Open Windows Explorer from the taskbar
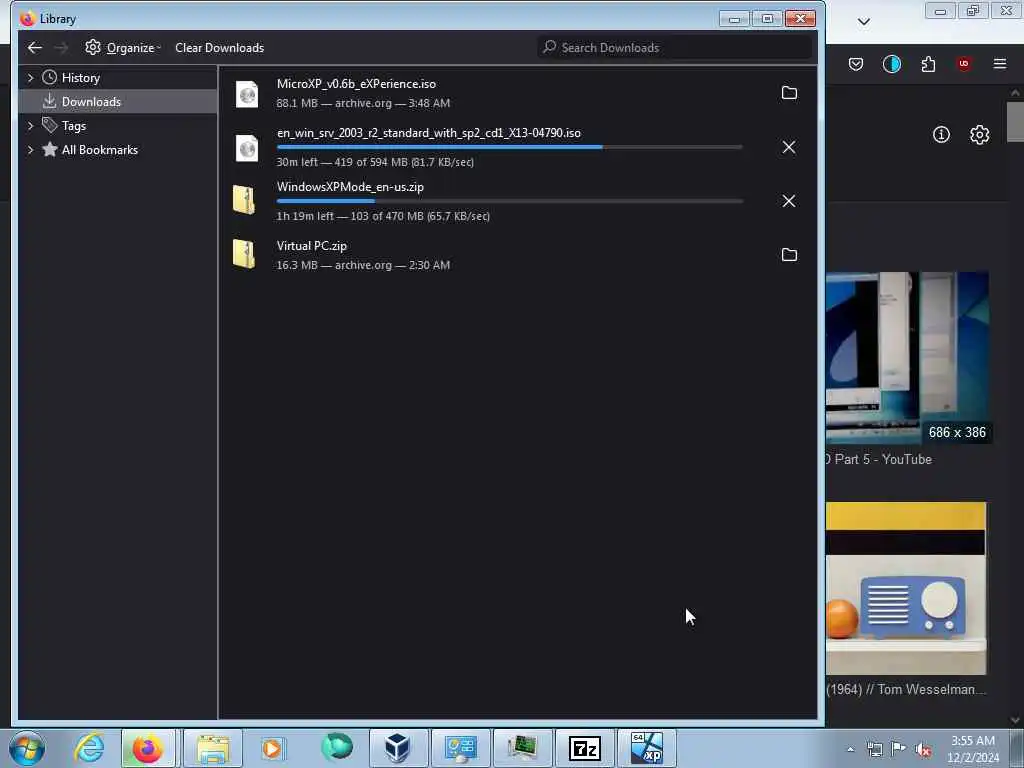Screen dimensions: 1024x768 [213, 748]
